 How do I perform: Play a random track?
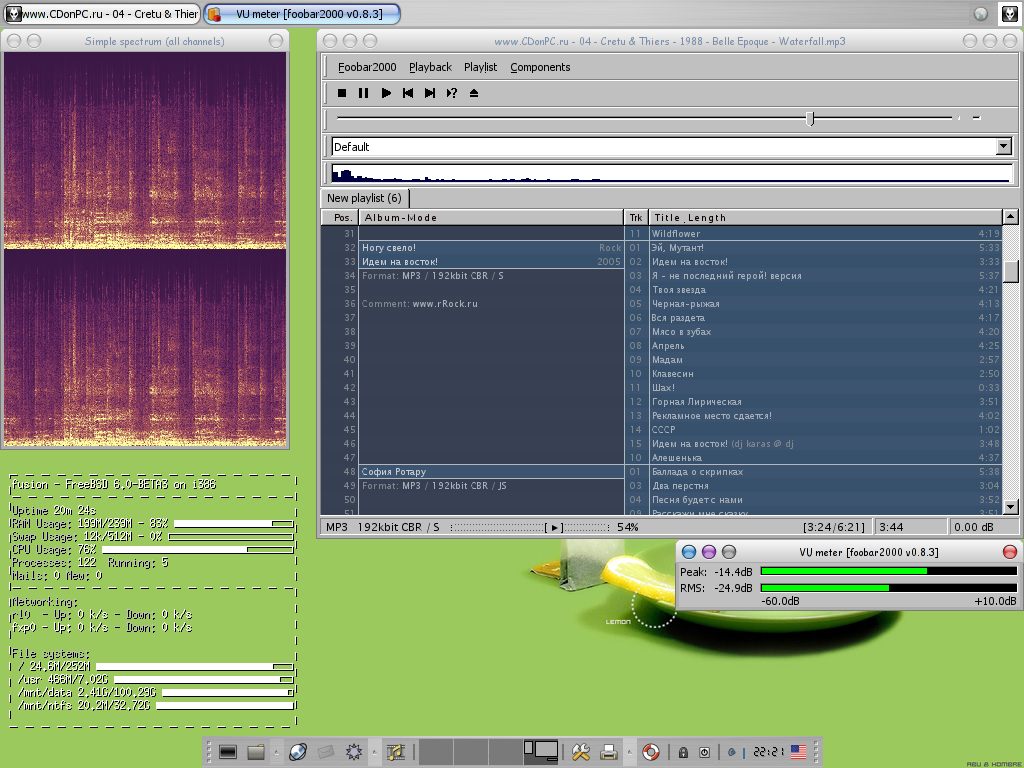click(452, 93)
